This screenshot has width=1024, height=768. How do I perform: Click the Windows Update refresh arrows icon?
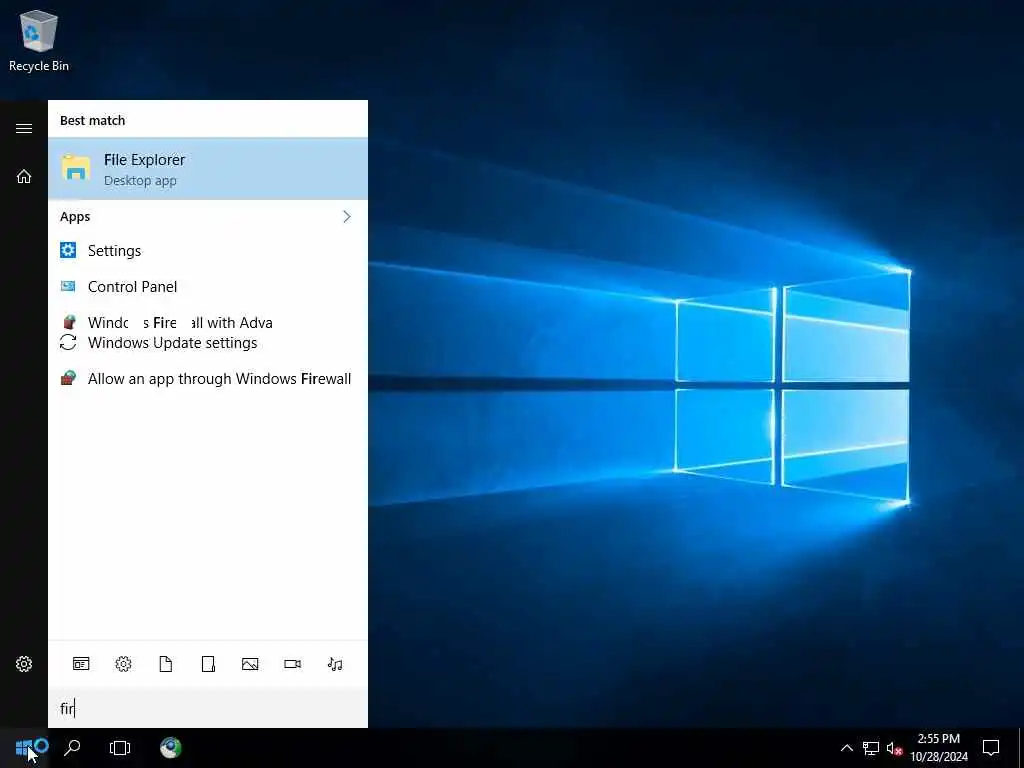68,342
